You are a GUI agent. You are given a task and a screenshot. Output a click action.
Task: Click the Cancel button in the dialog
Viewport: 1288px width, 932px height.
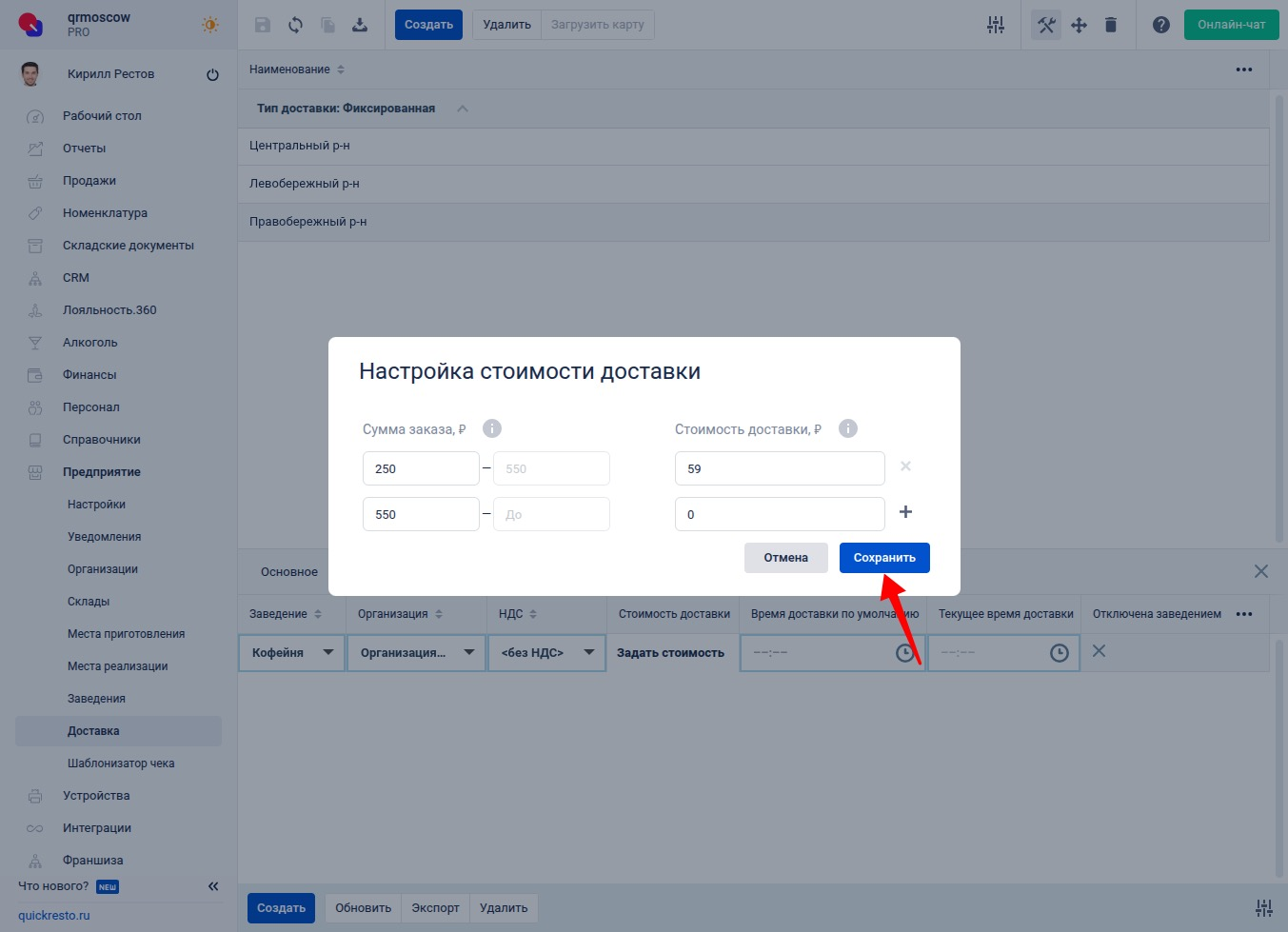785,558
